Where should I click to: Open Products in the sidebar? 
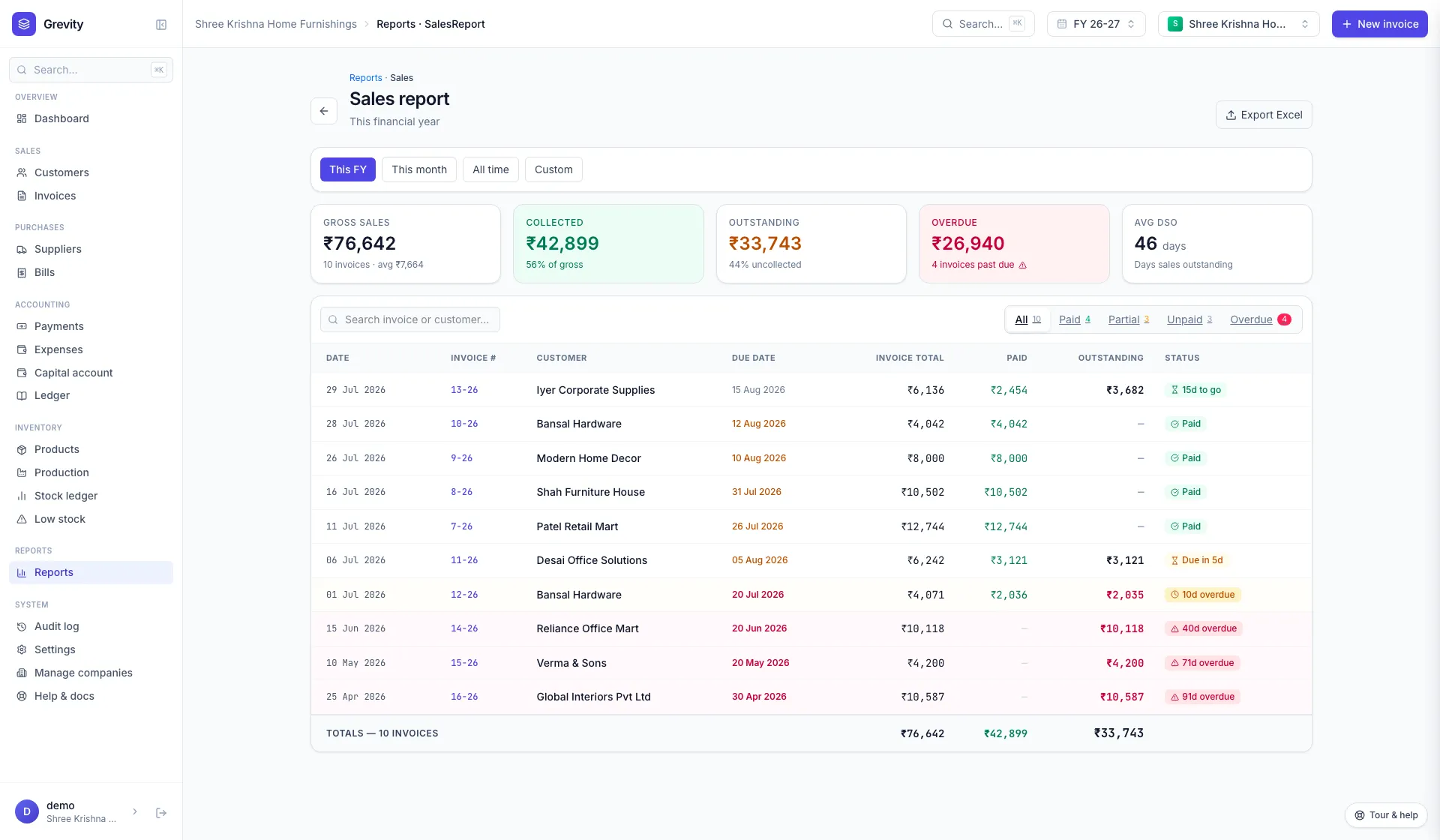(91, 449)
